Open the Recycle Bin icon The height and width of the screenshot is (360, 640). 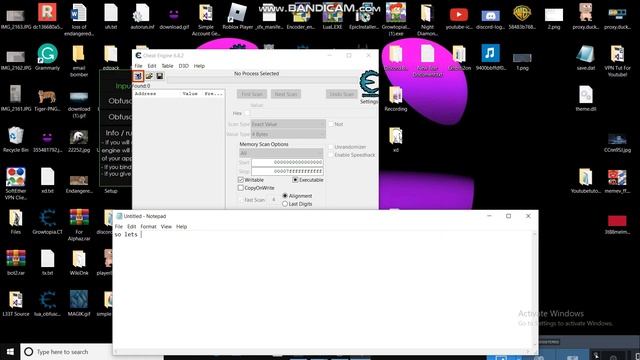click(x=16, y=139)
